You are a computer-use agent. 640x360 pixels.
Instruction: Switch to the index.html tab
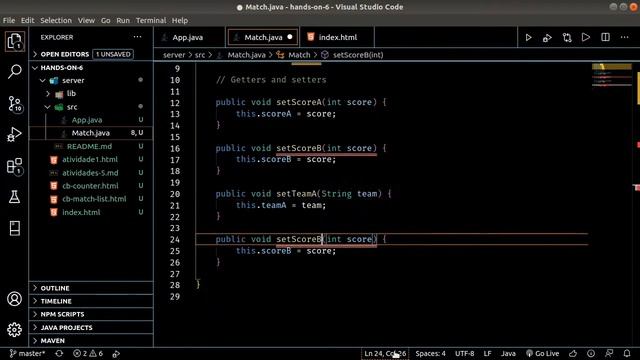click(337, 37)
